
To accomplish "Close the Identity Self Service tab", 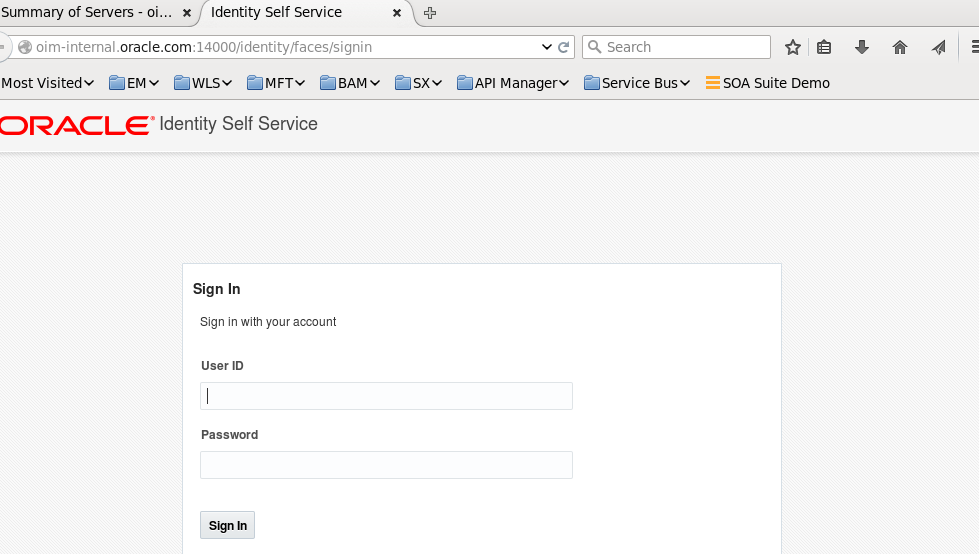I will pyautogui.click(x=397, y=13).
